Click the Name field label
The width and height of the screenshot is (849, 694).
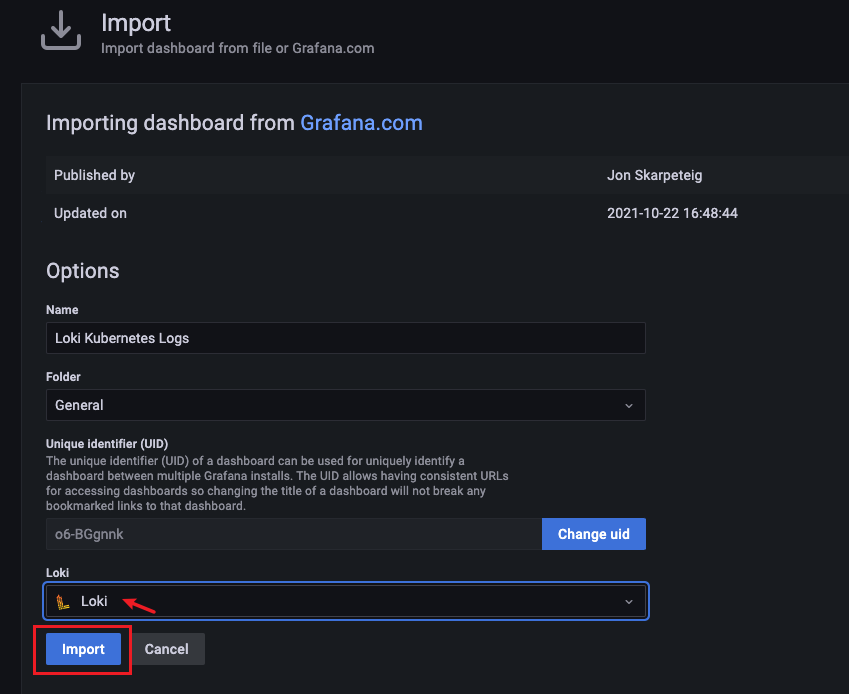[62, 310]
